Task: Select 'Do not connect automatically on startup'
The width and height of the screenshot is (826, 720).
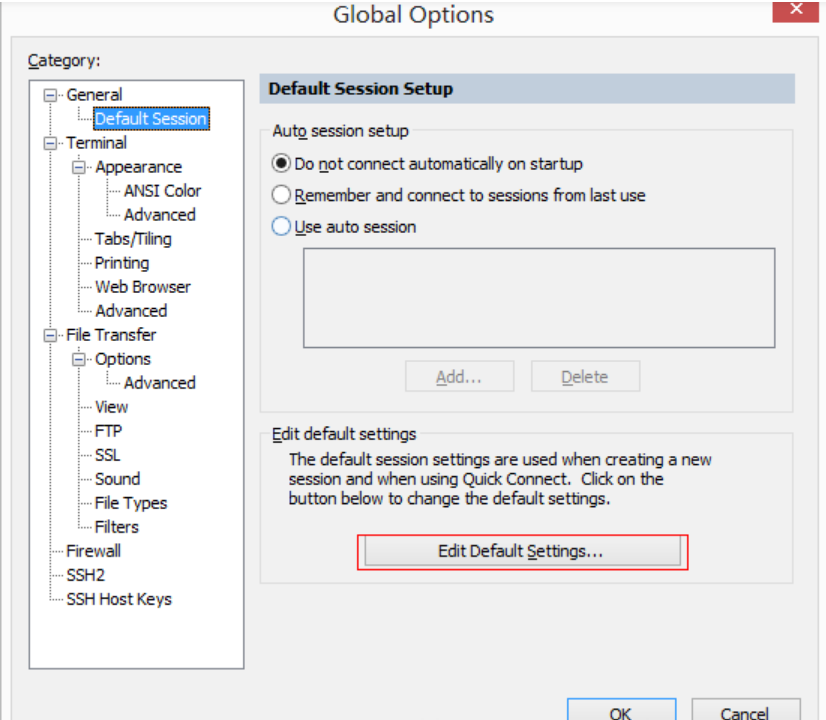Action: tap(282, 163)
